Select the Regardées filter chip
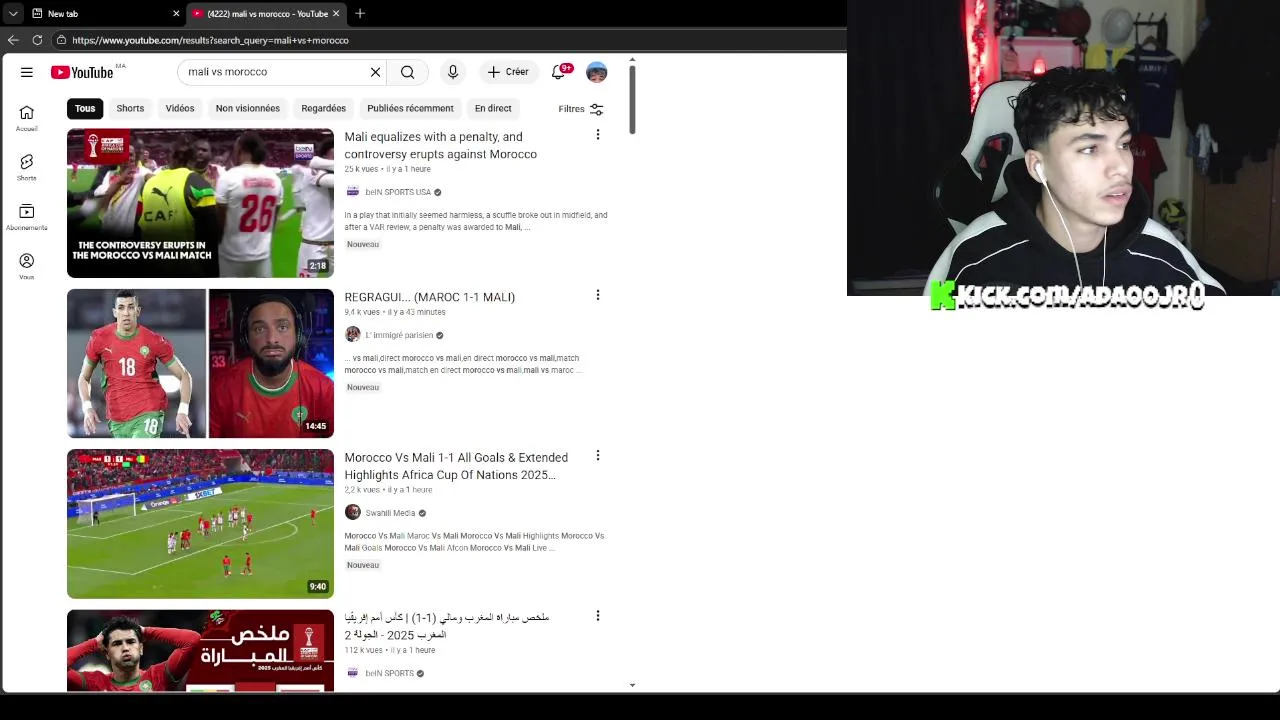1280x720 pixels. [324, 108]
